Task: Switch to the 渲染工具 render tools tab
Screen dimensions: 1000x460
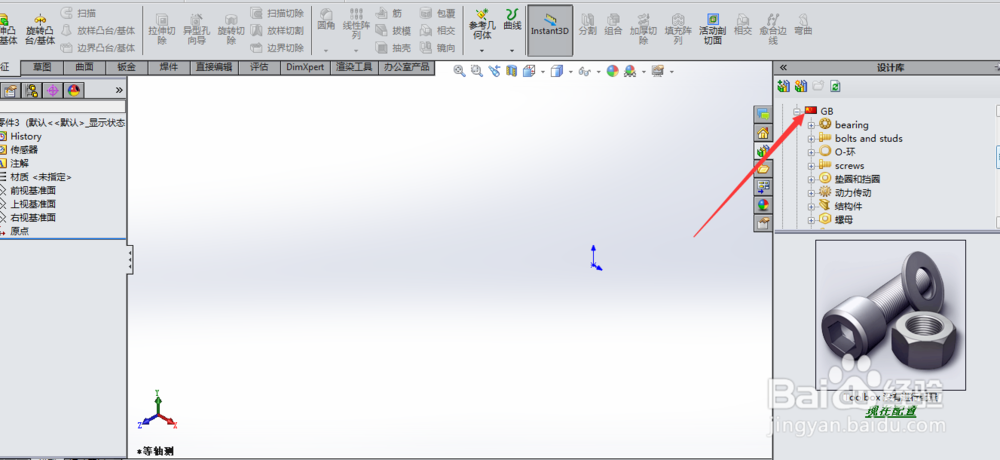Action: point(355,68)
